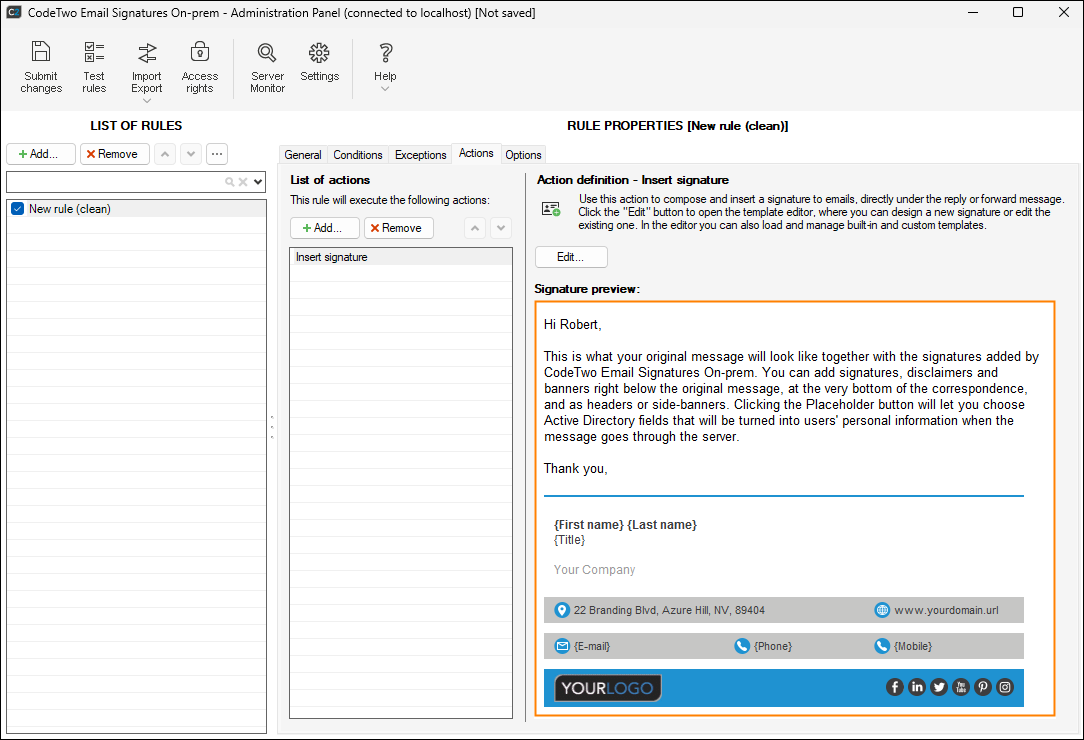Screen dimensions: 1084x740
Task: Open the Options tab
Action: 523,154
